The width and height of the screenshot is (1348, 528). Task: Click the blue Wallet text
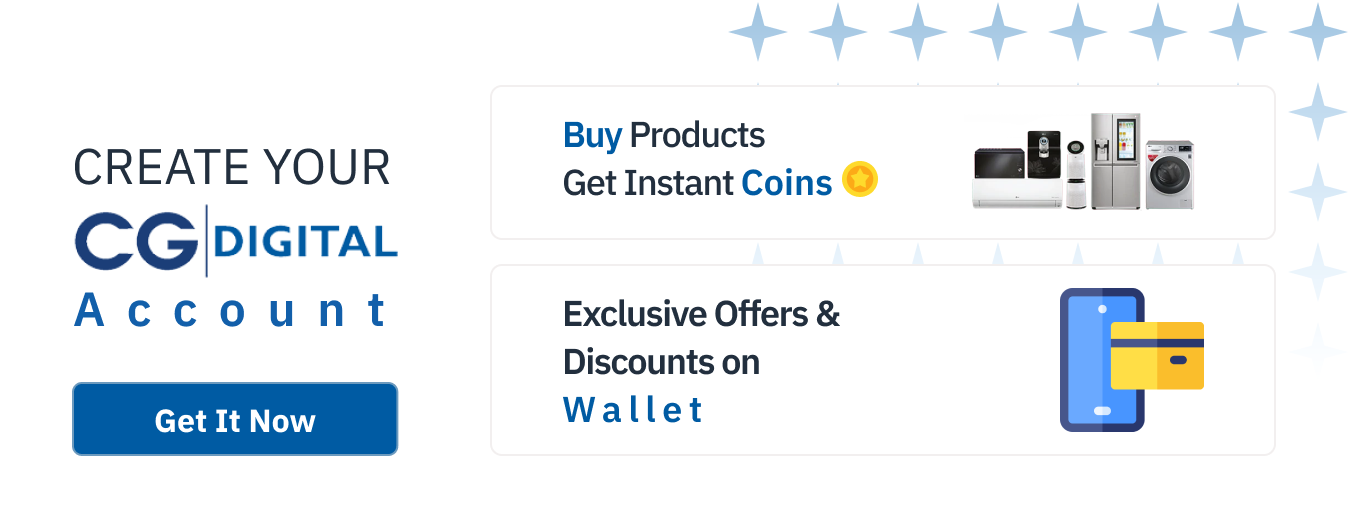(633, 410)
